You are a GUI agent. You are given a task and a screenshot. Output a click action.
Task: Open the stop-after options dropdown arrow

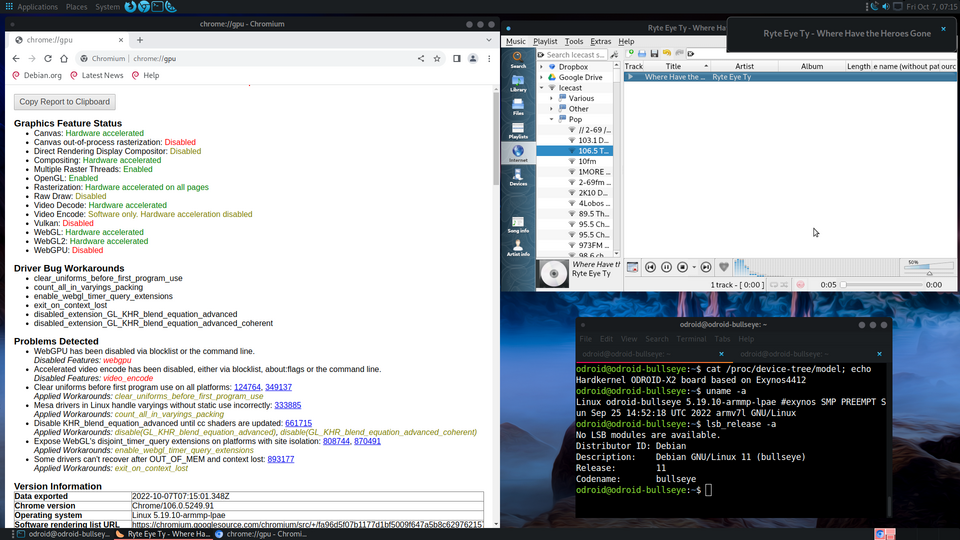[694, 268]
